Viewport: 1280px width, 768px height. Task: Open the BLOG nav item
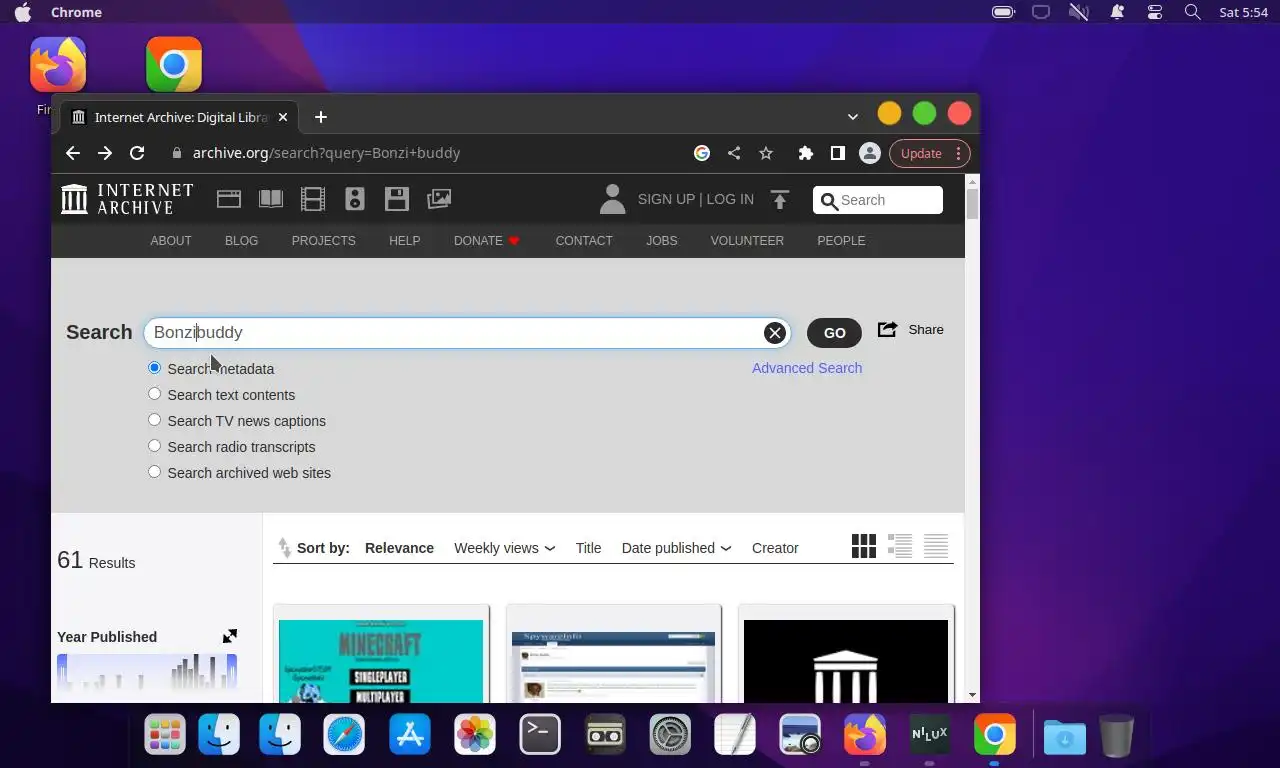[241, 241]
